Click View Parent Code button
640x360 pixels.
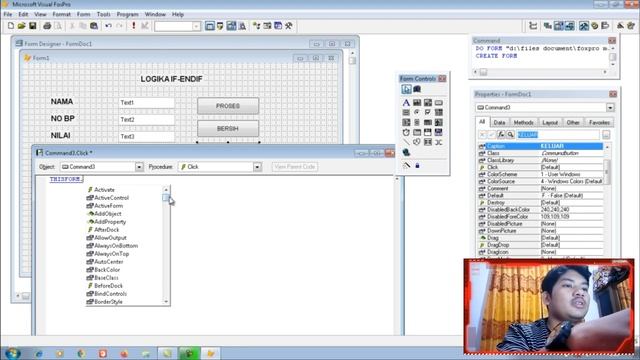coord(295,167)
